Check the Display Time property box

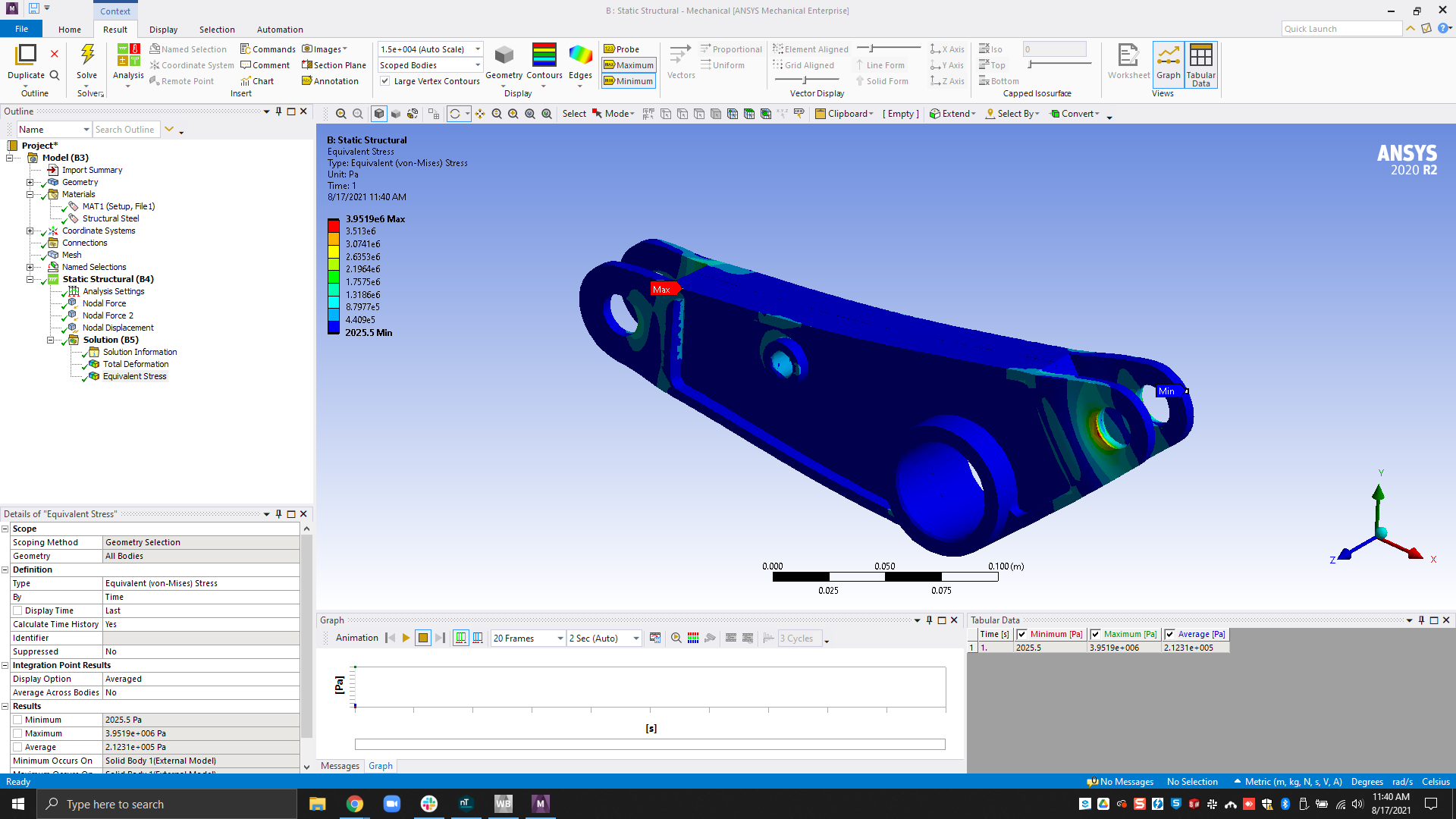[x=17, y=610]
